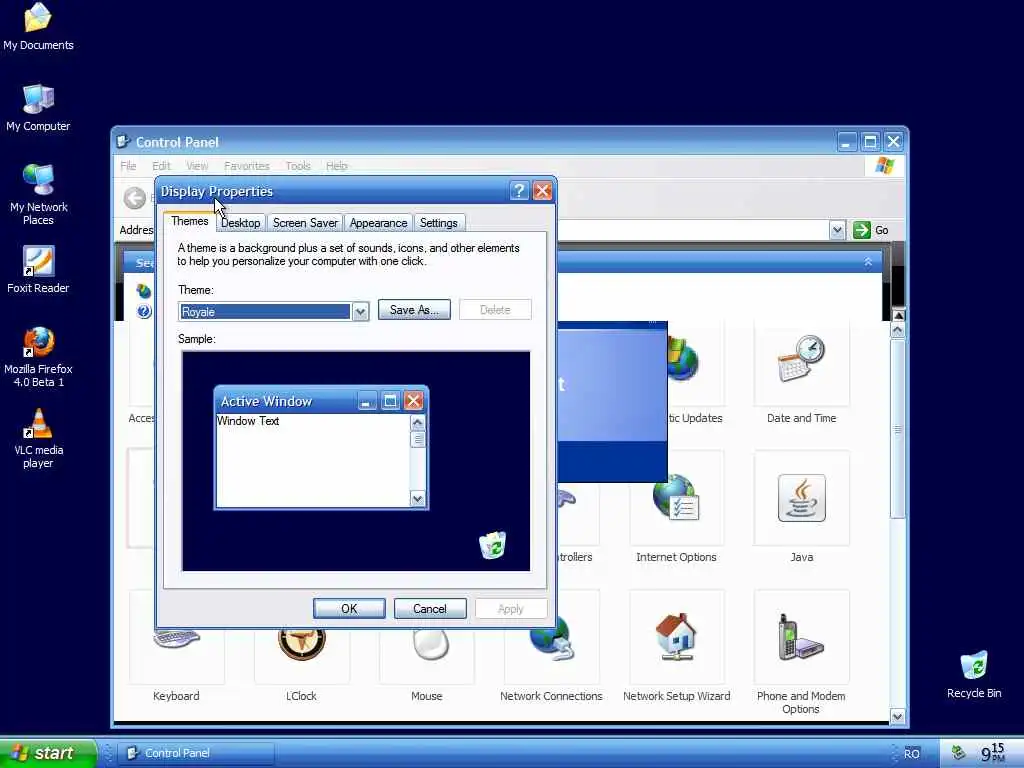Expand the Control Panel address bar dropdown
This screenshot has width=1024, height=768.
(837, 230)
